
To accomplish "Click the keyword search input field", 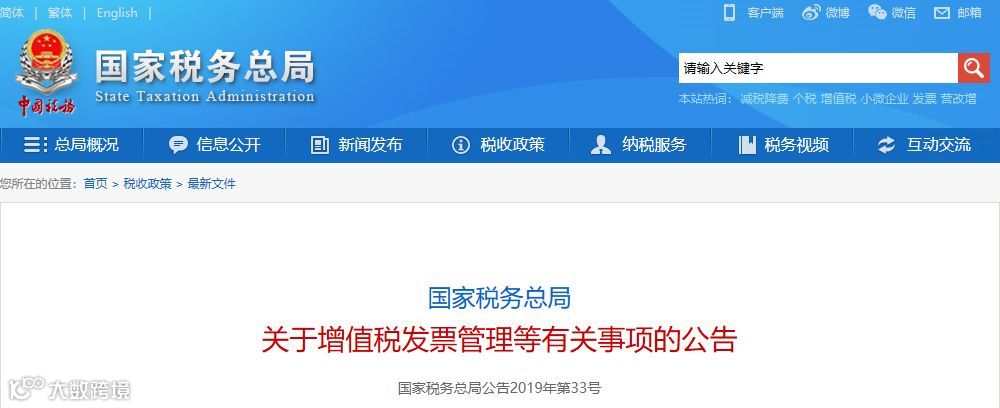I will click(818, 68).
